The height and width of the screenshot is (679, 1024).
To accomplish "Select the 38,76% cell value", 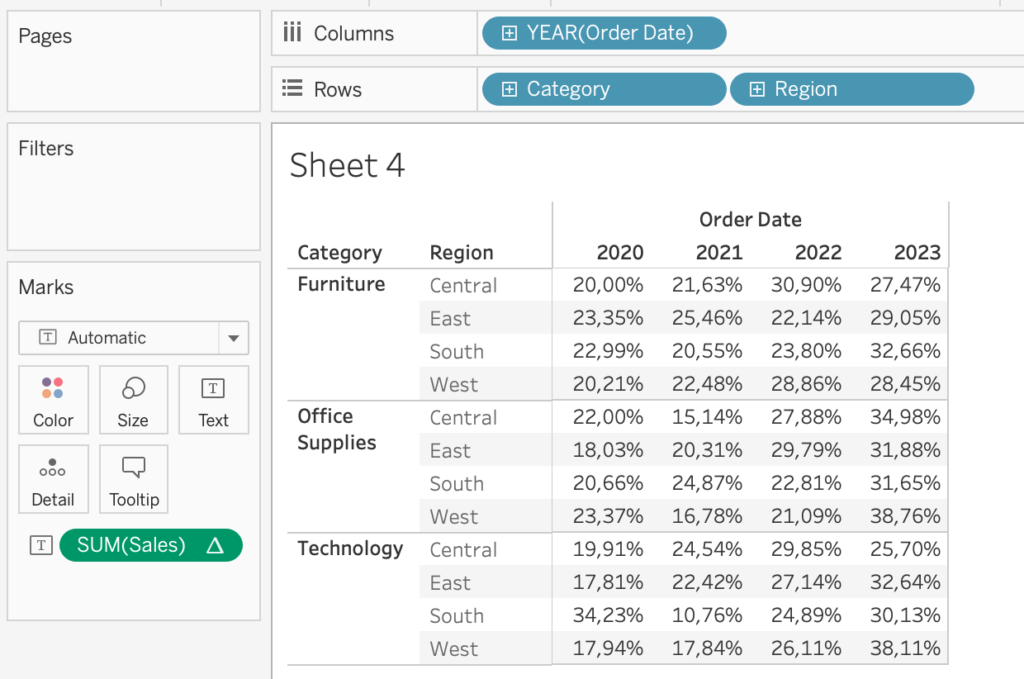I will [905, 516].
